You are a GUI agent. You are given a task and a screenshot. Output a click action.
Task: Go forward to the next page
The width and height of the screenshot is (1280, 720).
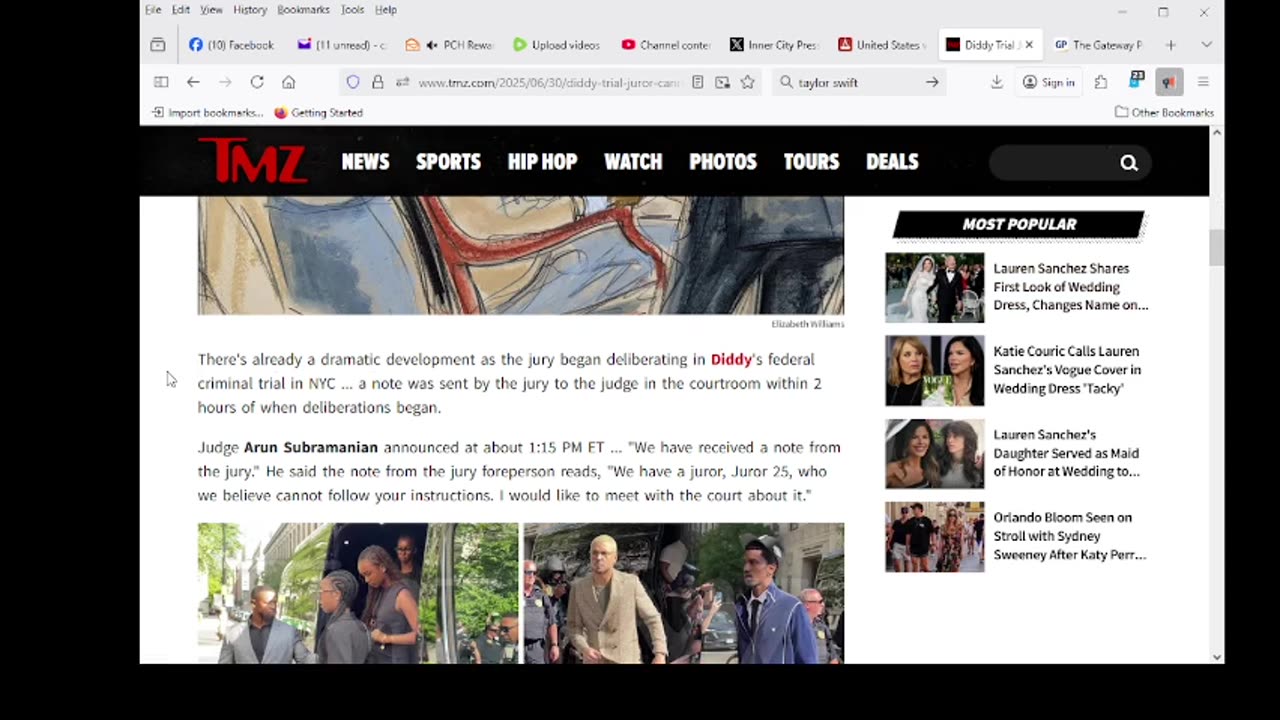[225, 82]
